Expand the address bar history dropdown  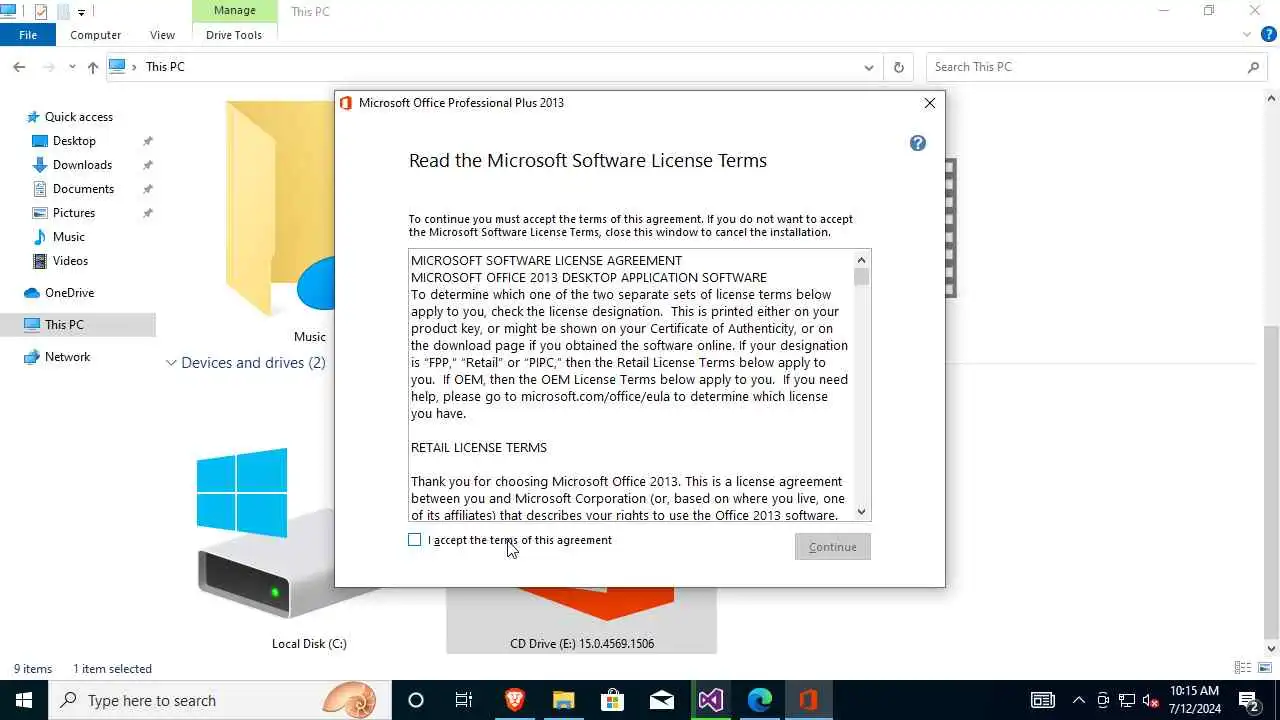tap(869, 67)
